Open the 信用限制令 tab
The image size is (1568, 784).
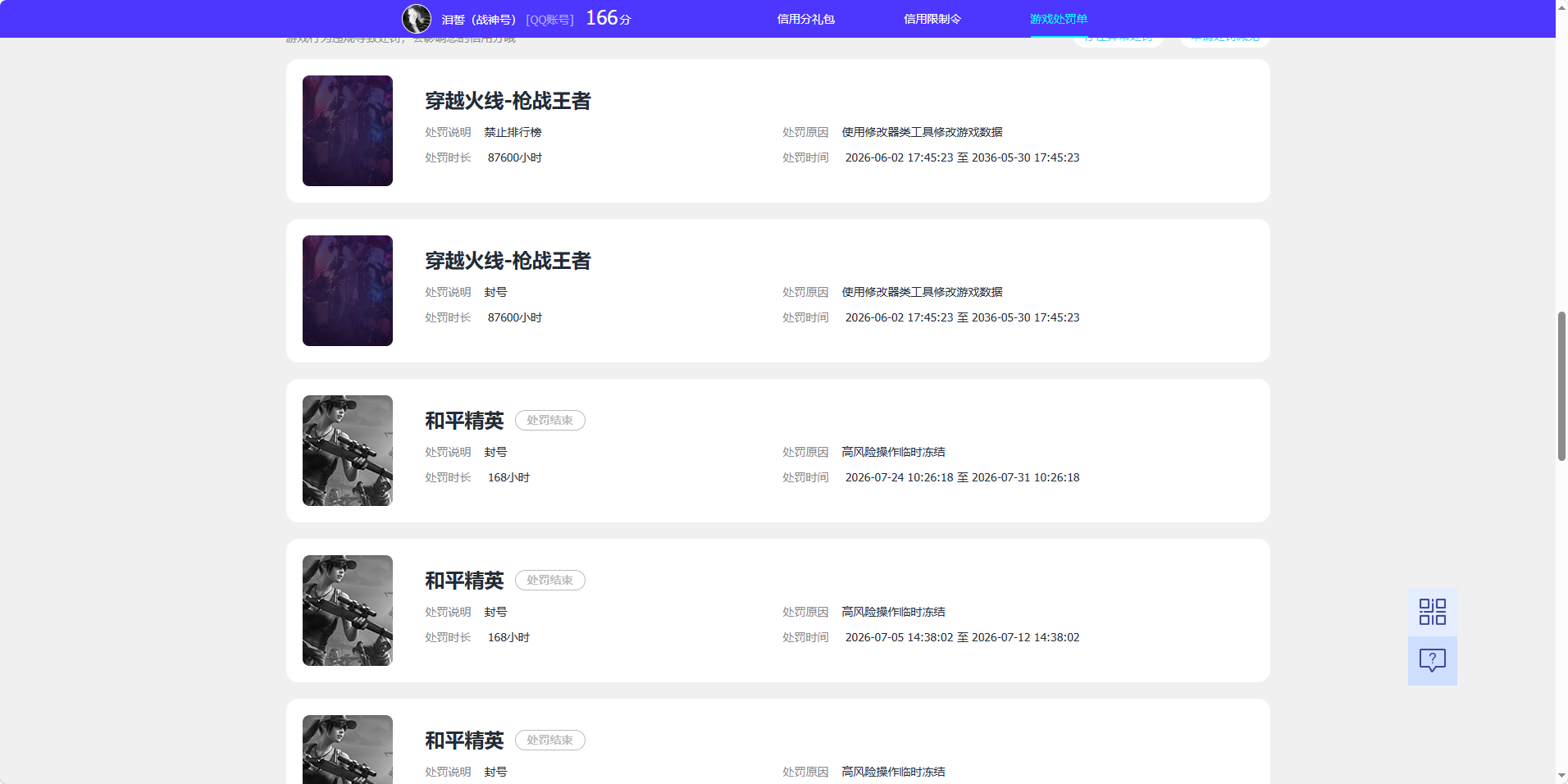[932, 19]
